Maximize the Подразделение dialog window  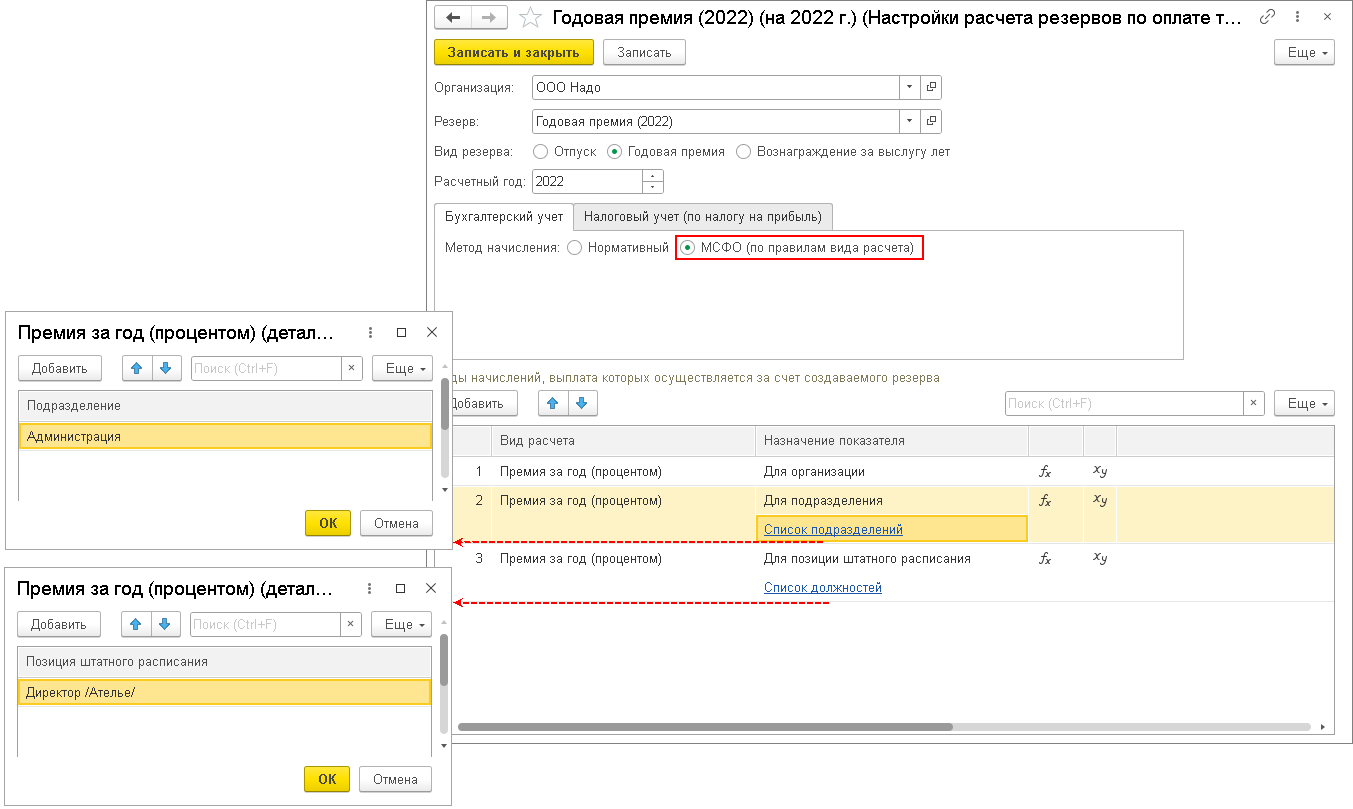click(401, 333)
